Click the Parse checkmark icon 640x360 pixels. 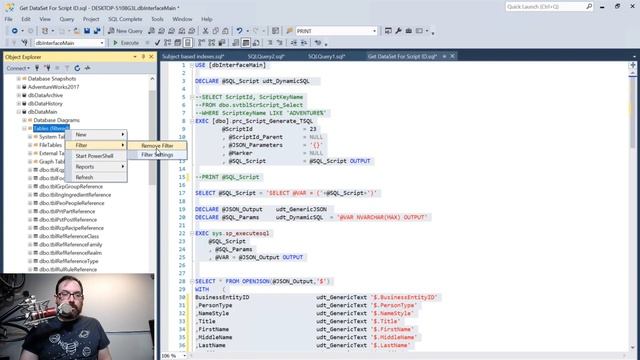(x=157, y=43)
